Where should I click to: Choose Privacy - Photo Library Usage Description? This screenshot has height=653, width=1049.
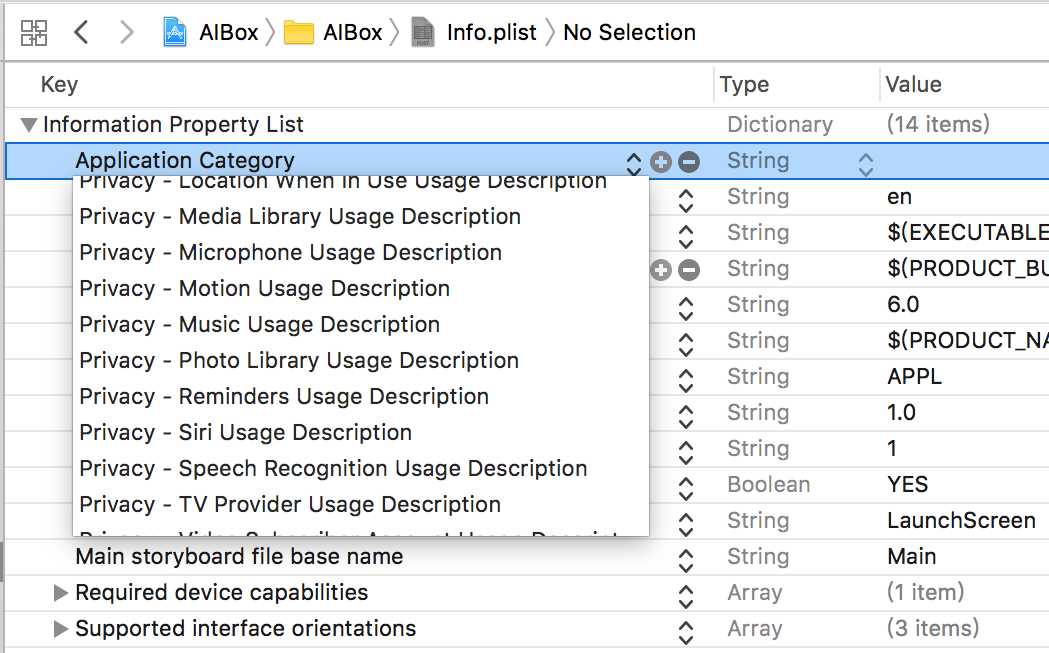click(x=298, y=361)
